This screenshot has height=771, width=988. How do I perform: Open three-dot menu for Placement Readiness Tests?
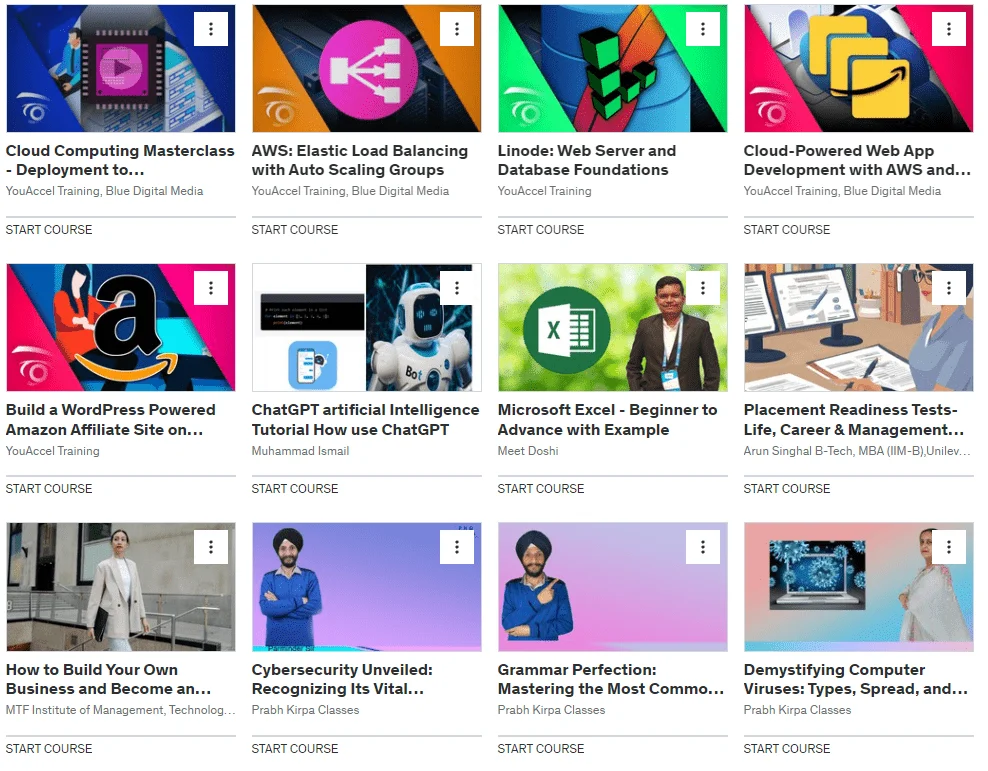pyautogui.click(x=948, y=288)
